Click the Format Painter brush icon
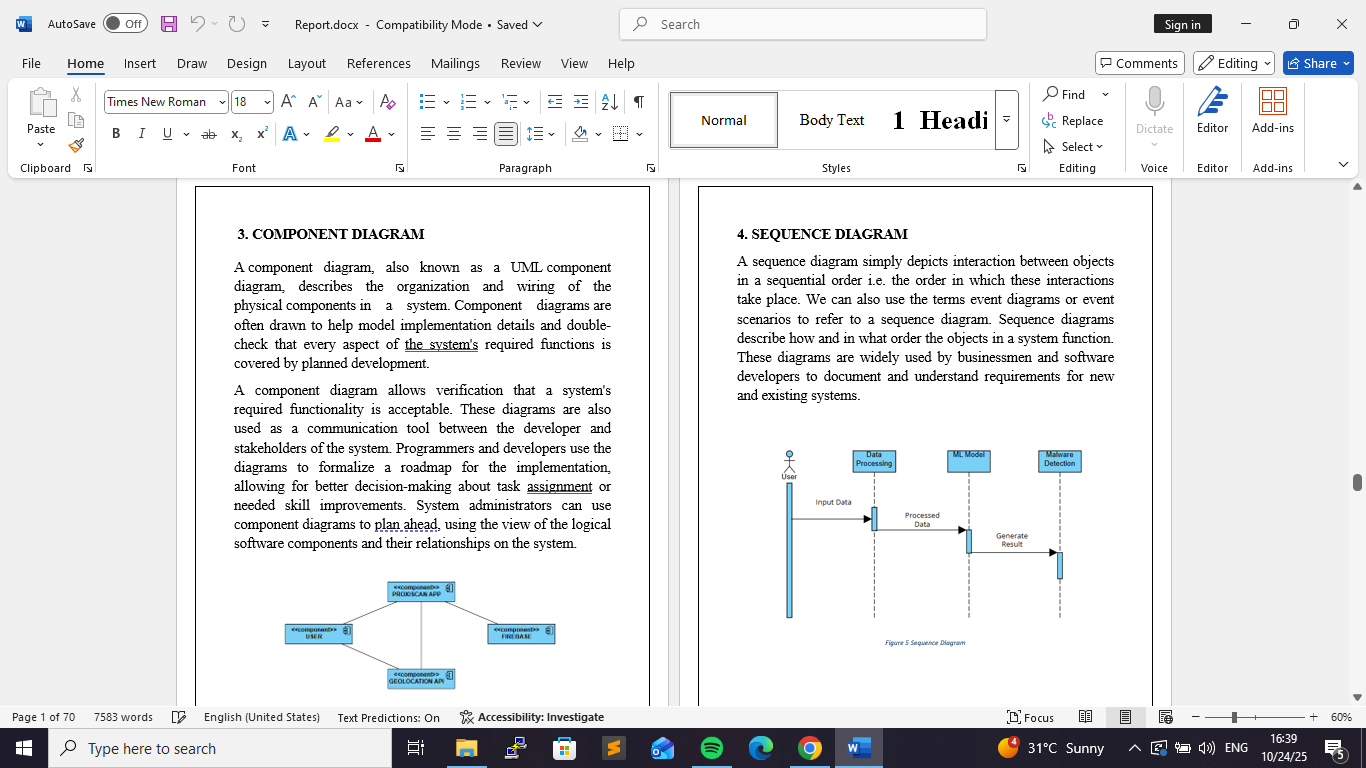 coord(76,146)
